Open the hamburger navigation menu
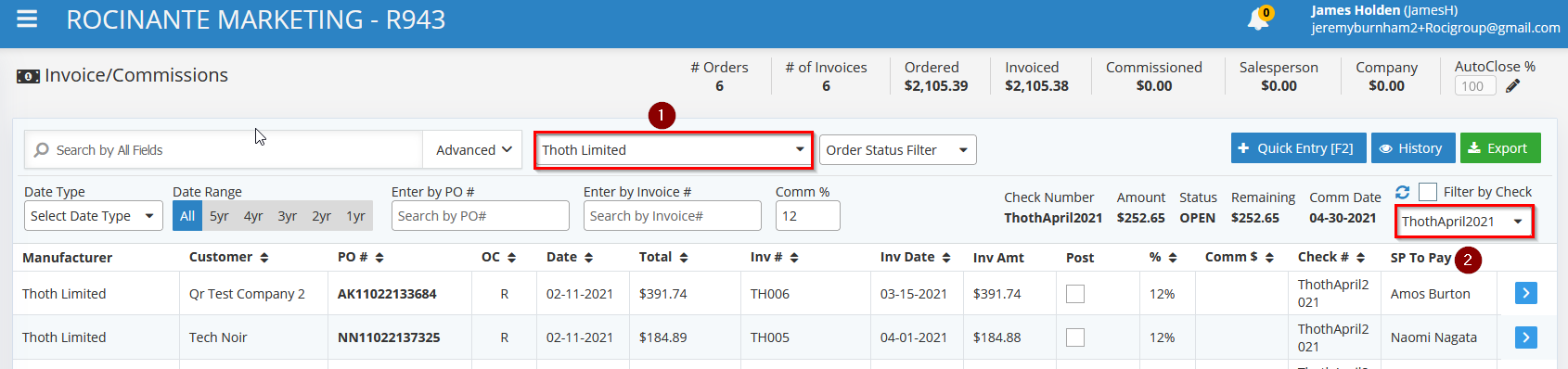Viewport: 1568px width, 369px height. coord(27,19)
